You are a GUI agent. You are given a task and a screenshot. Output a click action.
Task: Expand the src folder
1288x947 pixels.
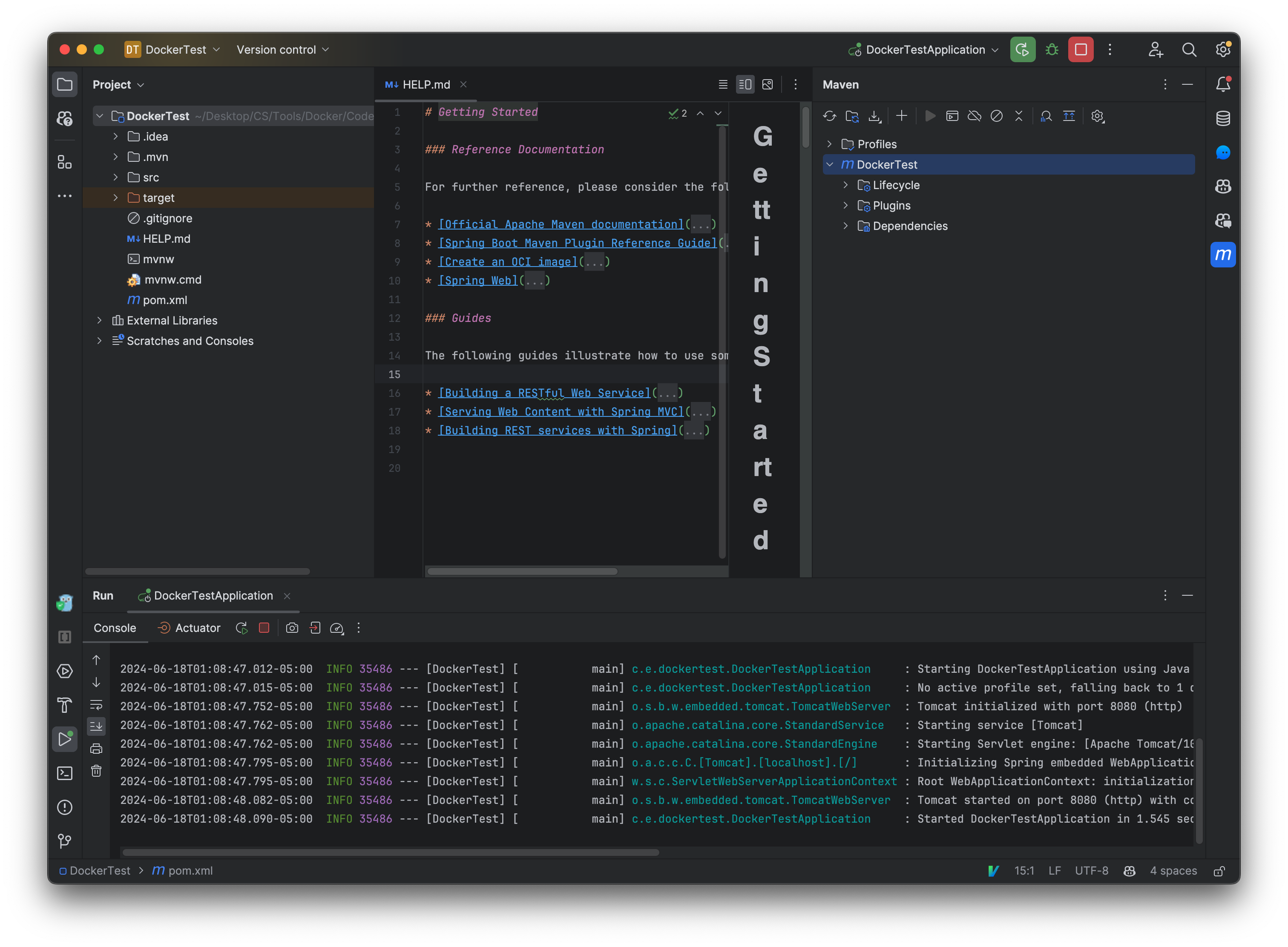[115, 178]
